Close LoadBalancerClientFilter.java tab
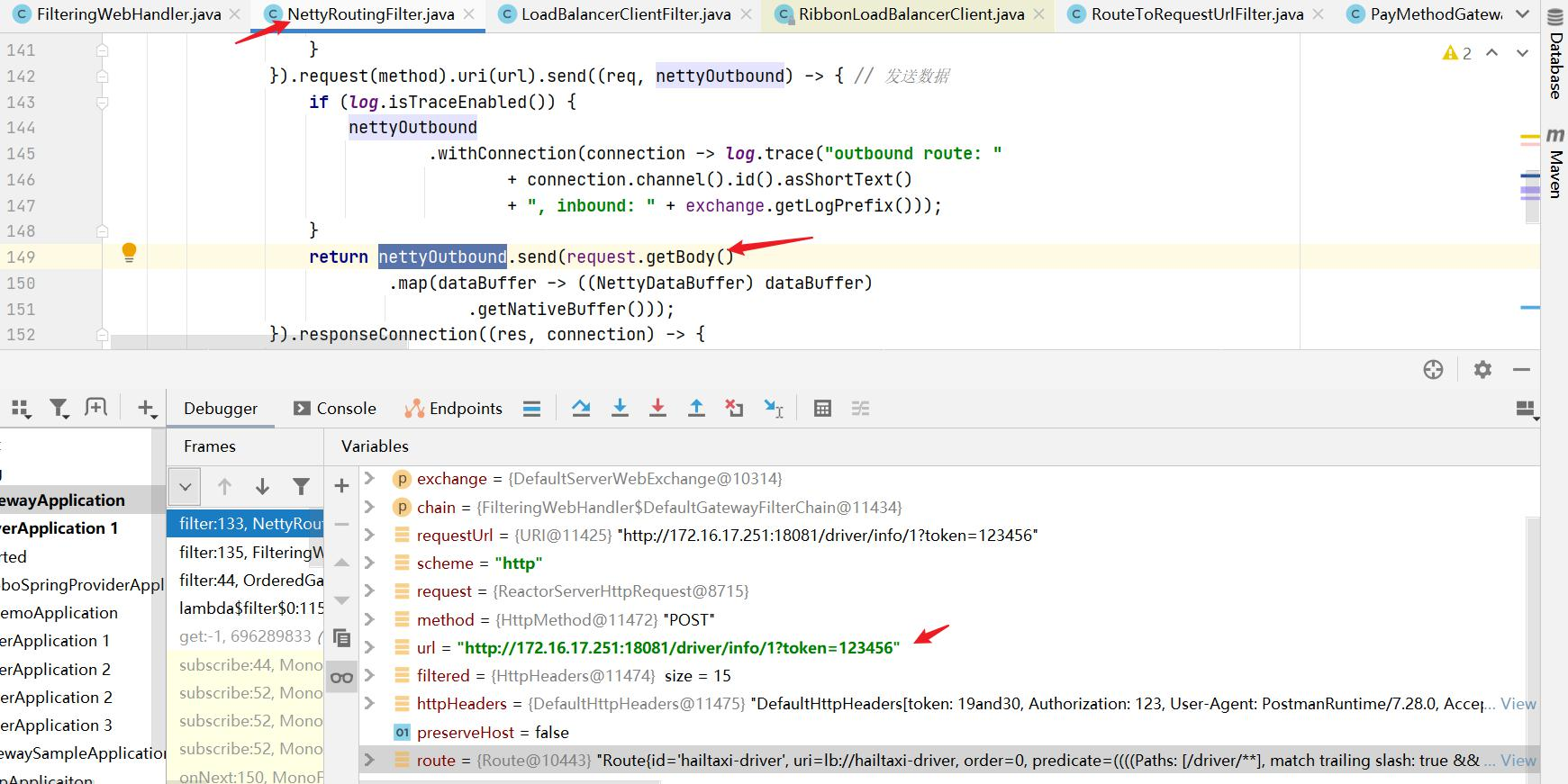The image size is (1568, 784). click(746, 14)
